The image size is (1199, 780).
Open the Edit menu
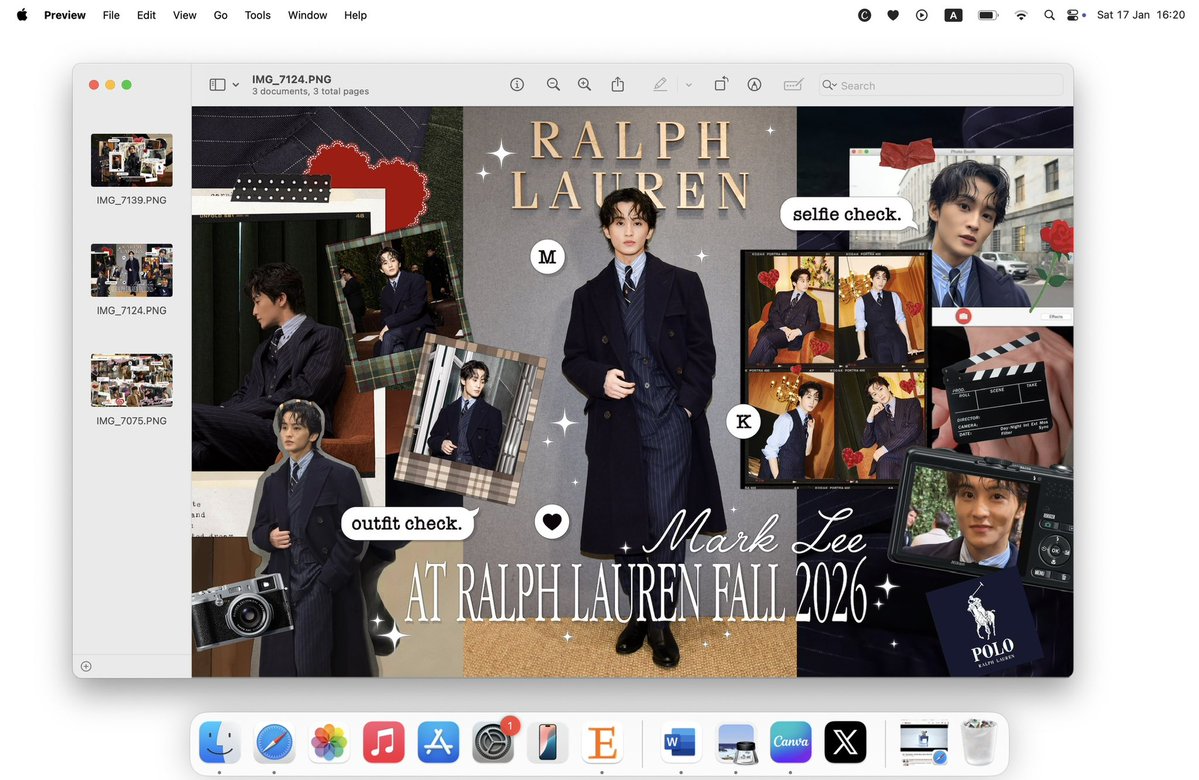[x=146, y=15]
